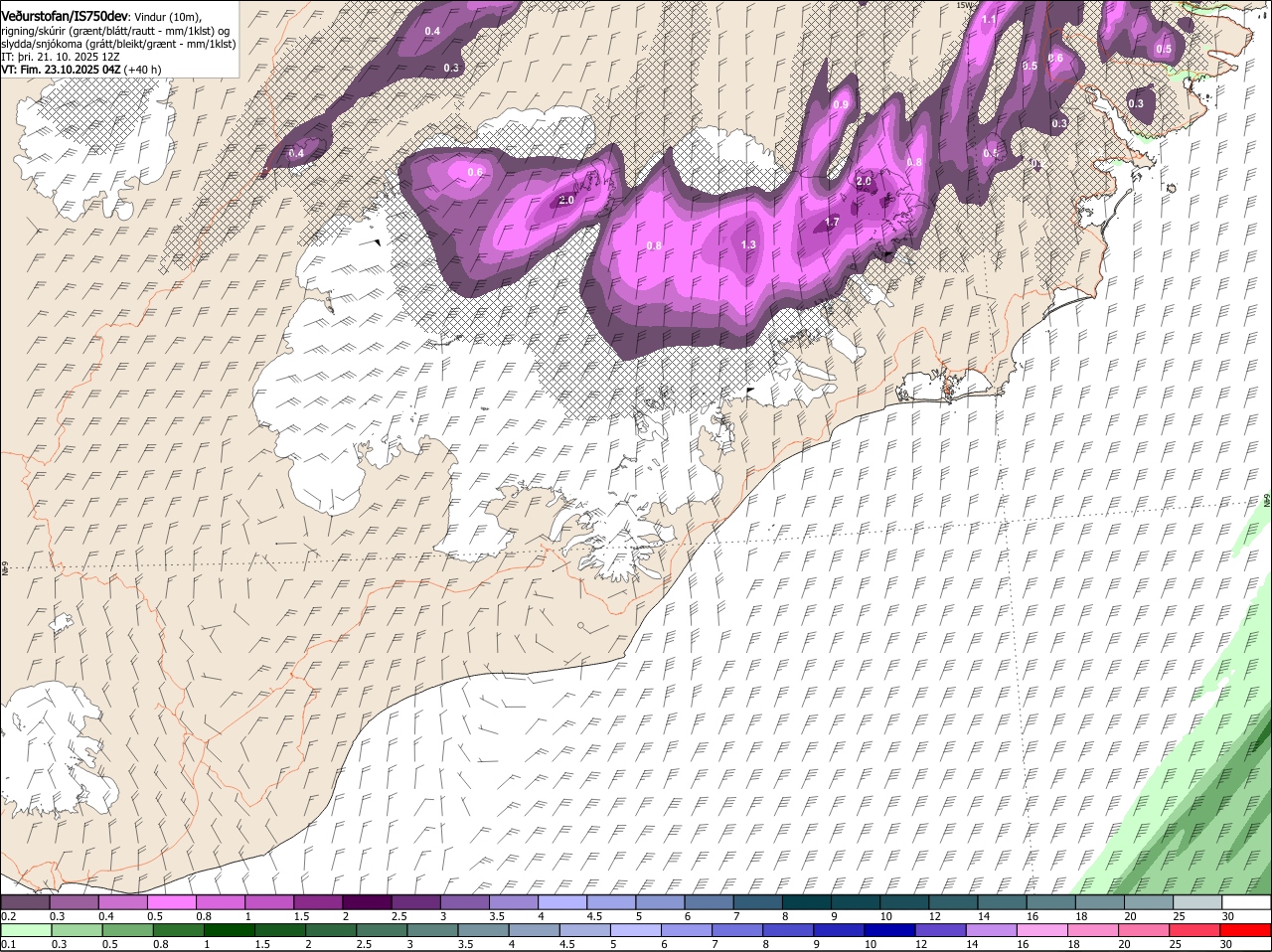Pick snow legend swatch between 2 and 2.5

368,902
